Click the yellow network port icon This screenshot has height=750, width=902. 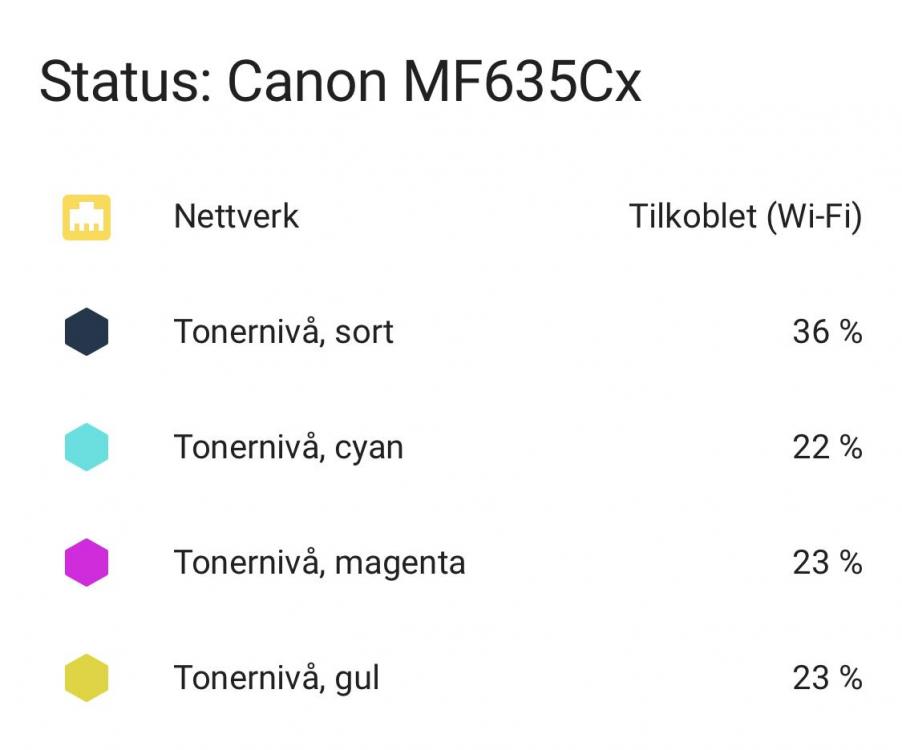(x=87, y=217)
